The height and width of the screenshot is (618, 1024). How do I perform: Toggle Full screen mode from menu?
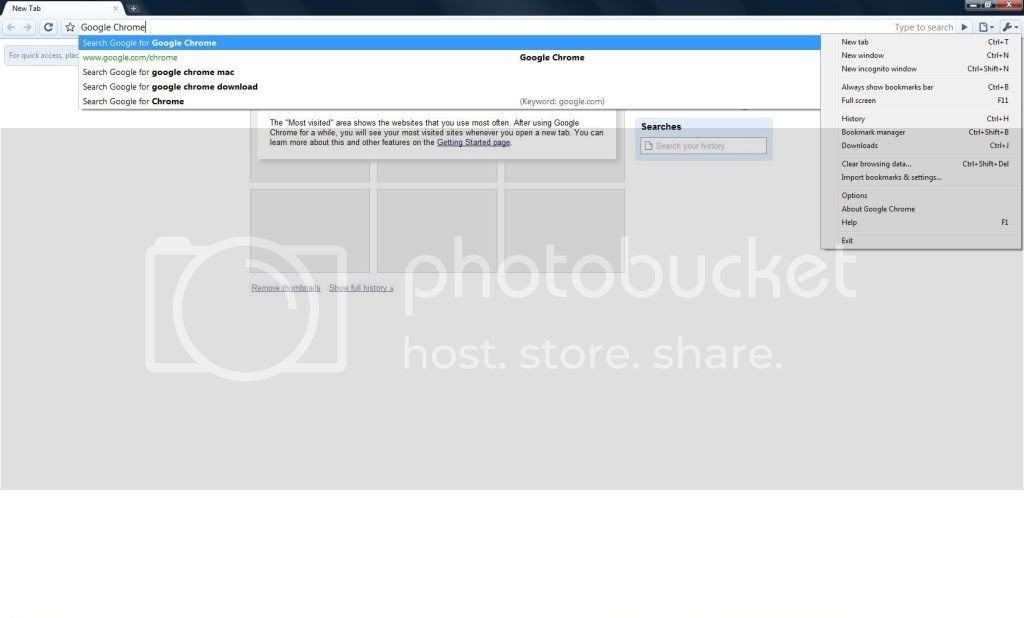pyautogui.click(x=858, y=101)
